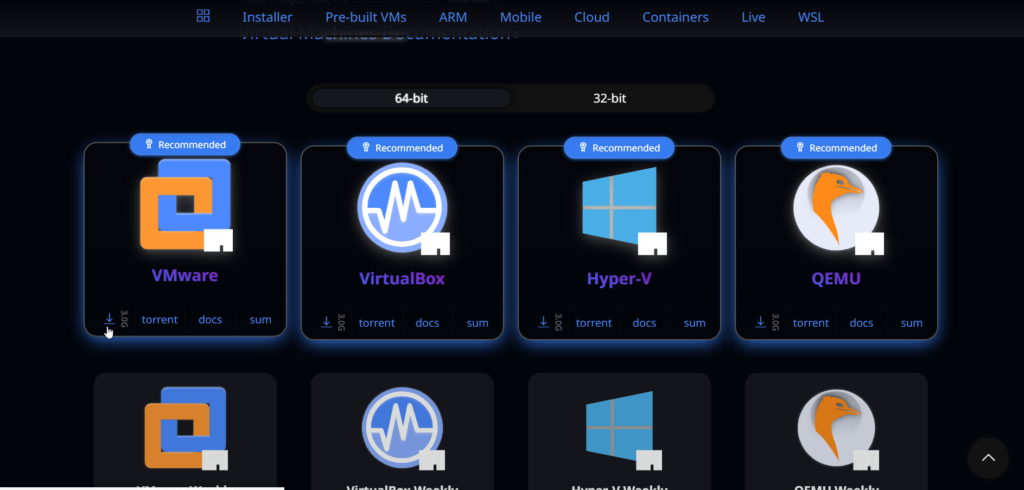This screenshot has width=1024, height=490.
Task: Download the Hyper-V image via arrow icon
Action: coord(543,323)
